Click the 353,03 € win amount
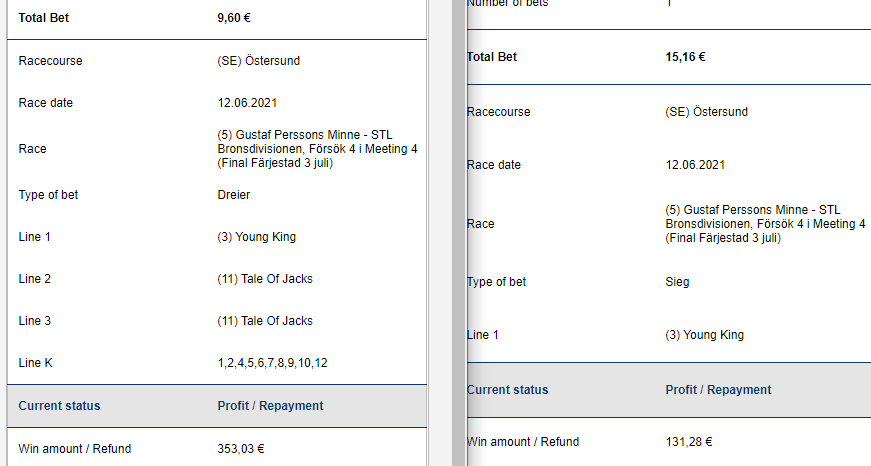871x466 pixels. (x=241, y=449)
